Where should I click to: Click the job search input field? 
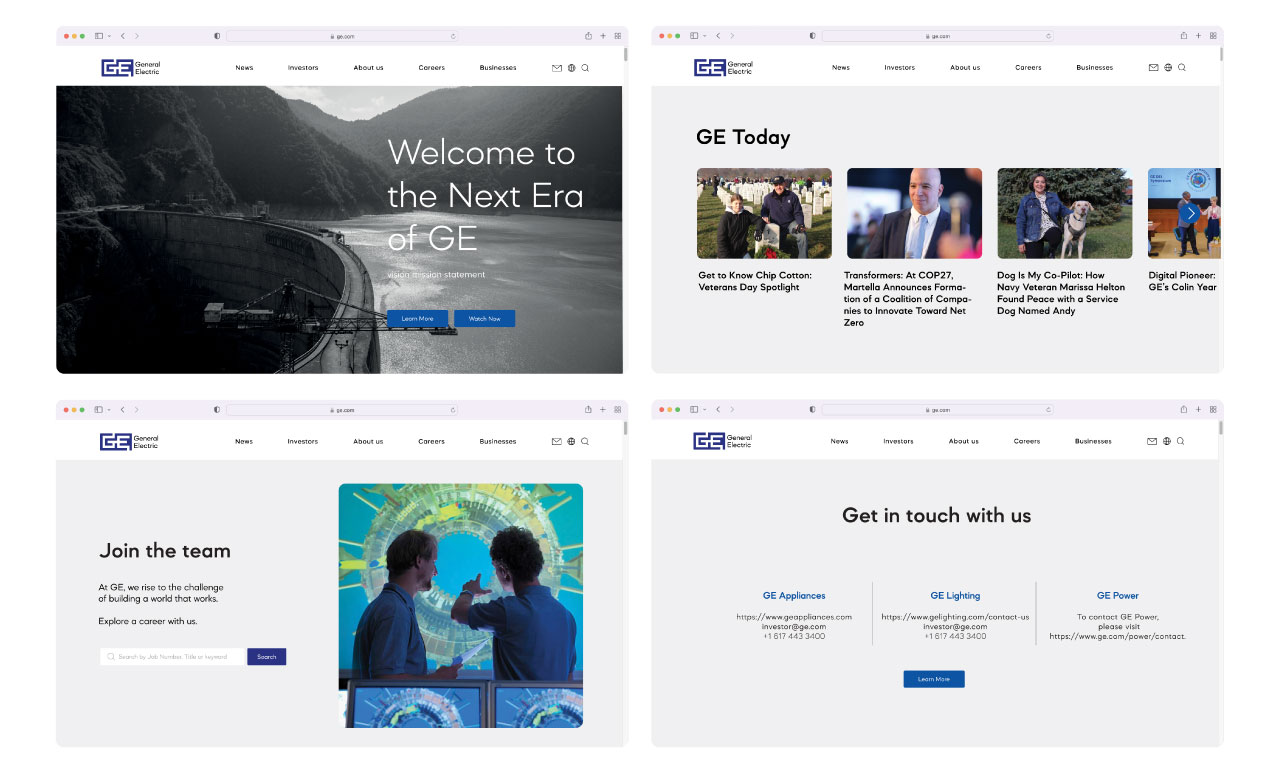pos(172,657)
